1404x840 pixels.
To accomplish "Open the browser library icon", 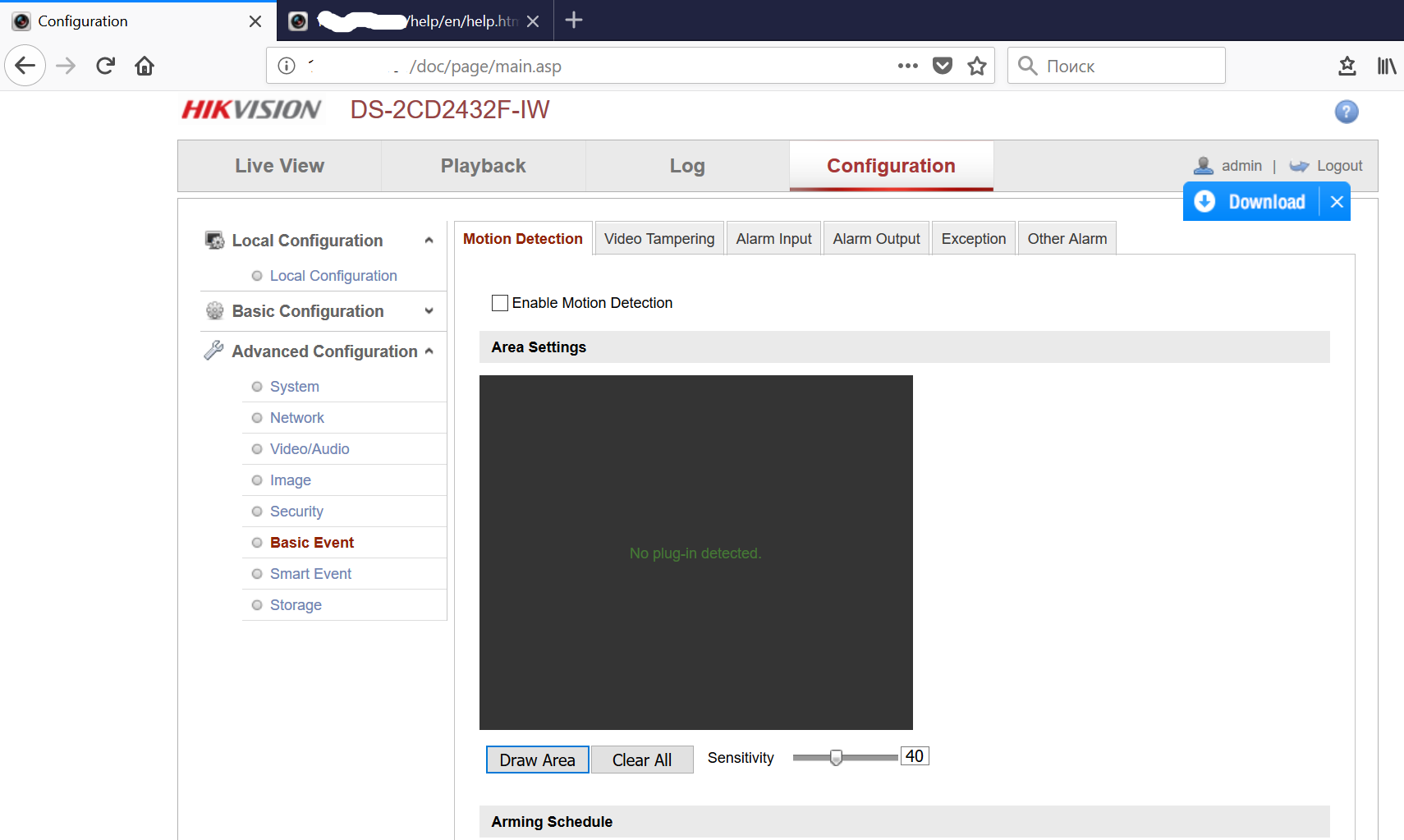I will 1386,66.
